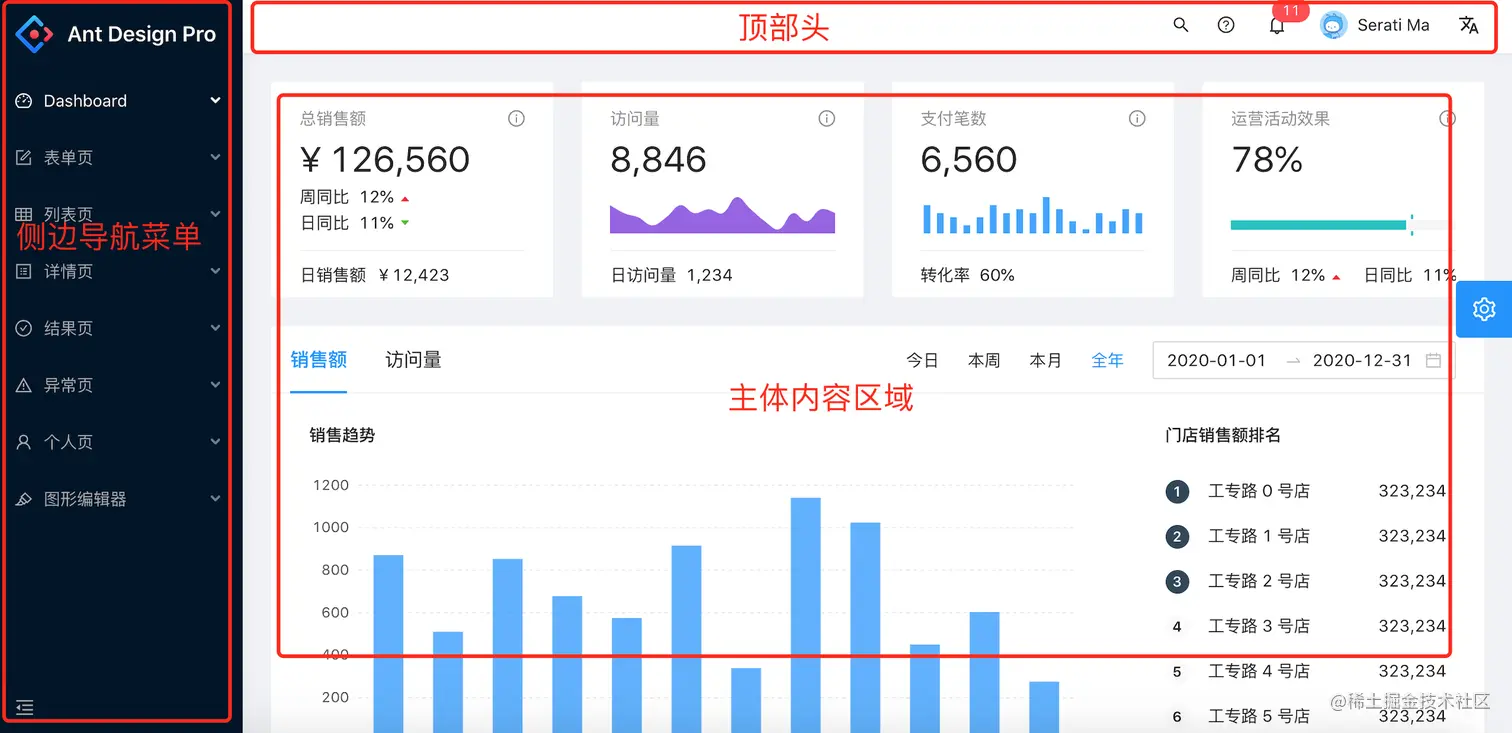
Task: Expand the Dashboard menu chevron
Action: coord(215,100)
